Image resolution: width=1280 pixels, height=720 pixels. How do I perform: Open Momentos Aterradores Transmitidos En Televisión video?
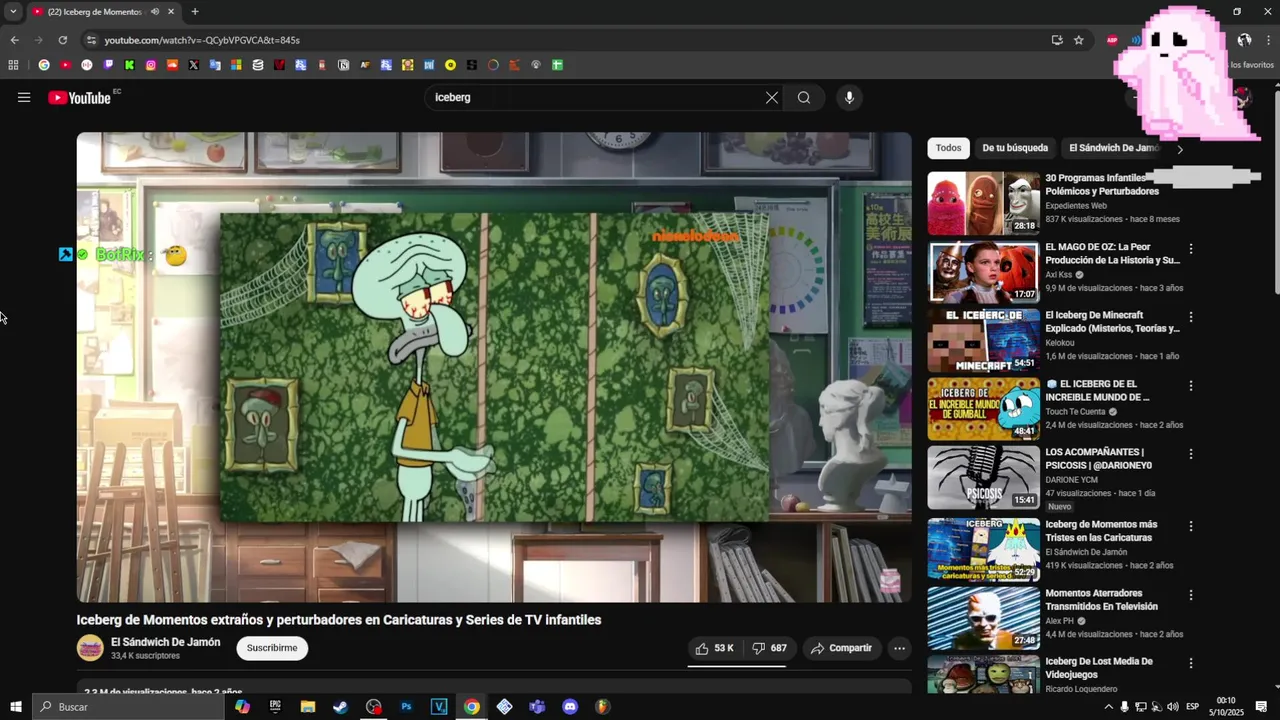tap(984, 618)
